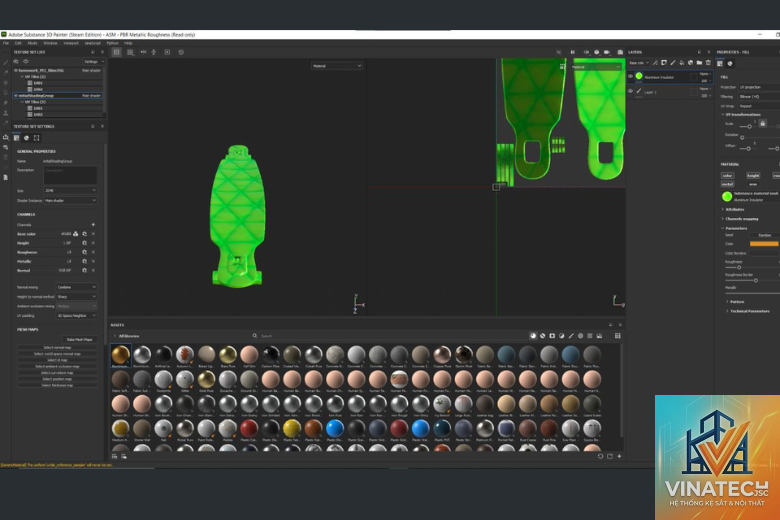The height and width of the screenshot is (520, 780).
Task: Click the search icon in Assets panel
Action: (255, 336)
